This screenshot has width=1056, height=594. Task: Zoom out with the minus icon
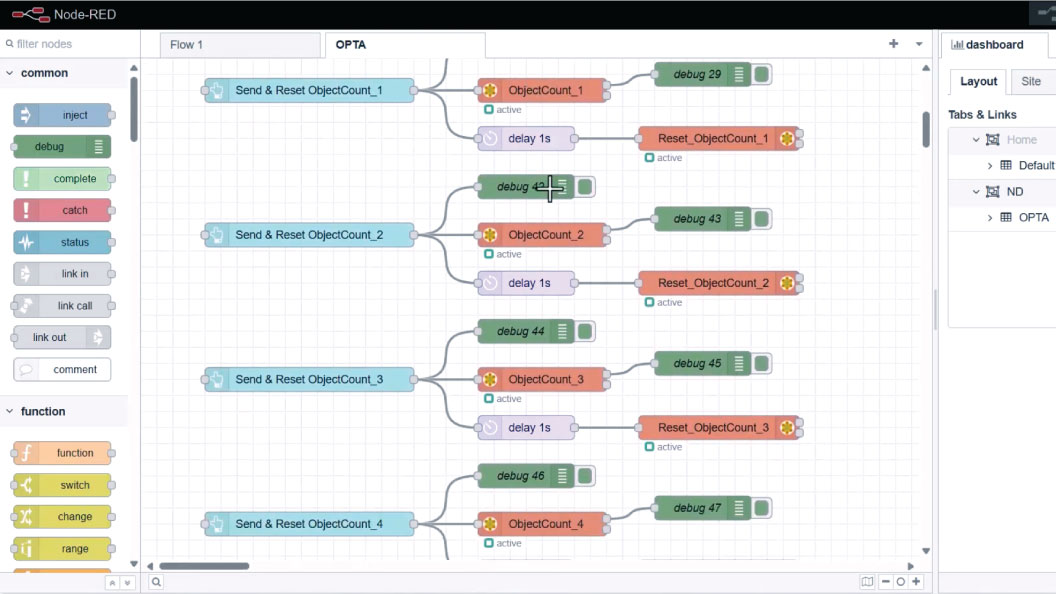pos(886,582)
